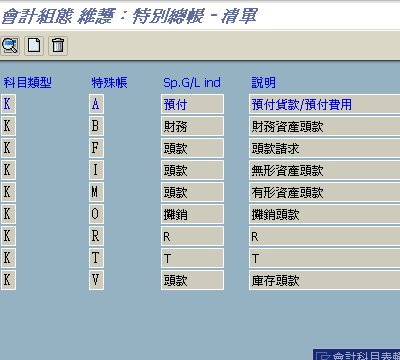Image resolution: width=400 pixels, height=360 pixels.
Task: Click special G/L indicator O cell
Action: pyautogui.click(x=96, y=214)
